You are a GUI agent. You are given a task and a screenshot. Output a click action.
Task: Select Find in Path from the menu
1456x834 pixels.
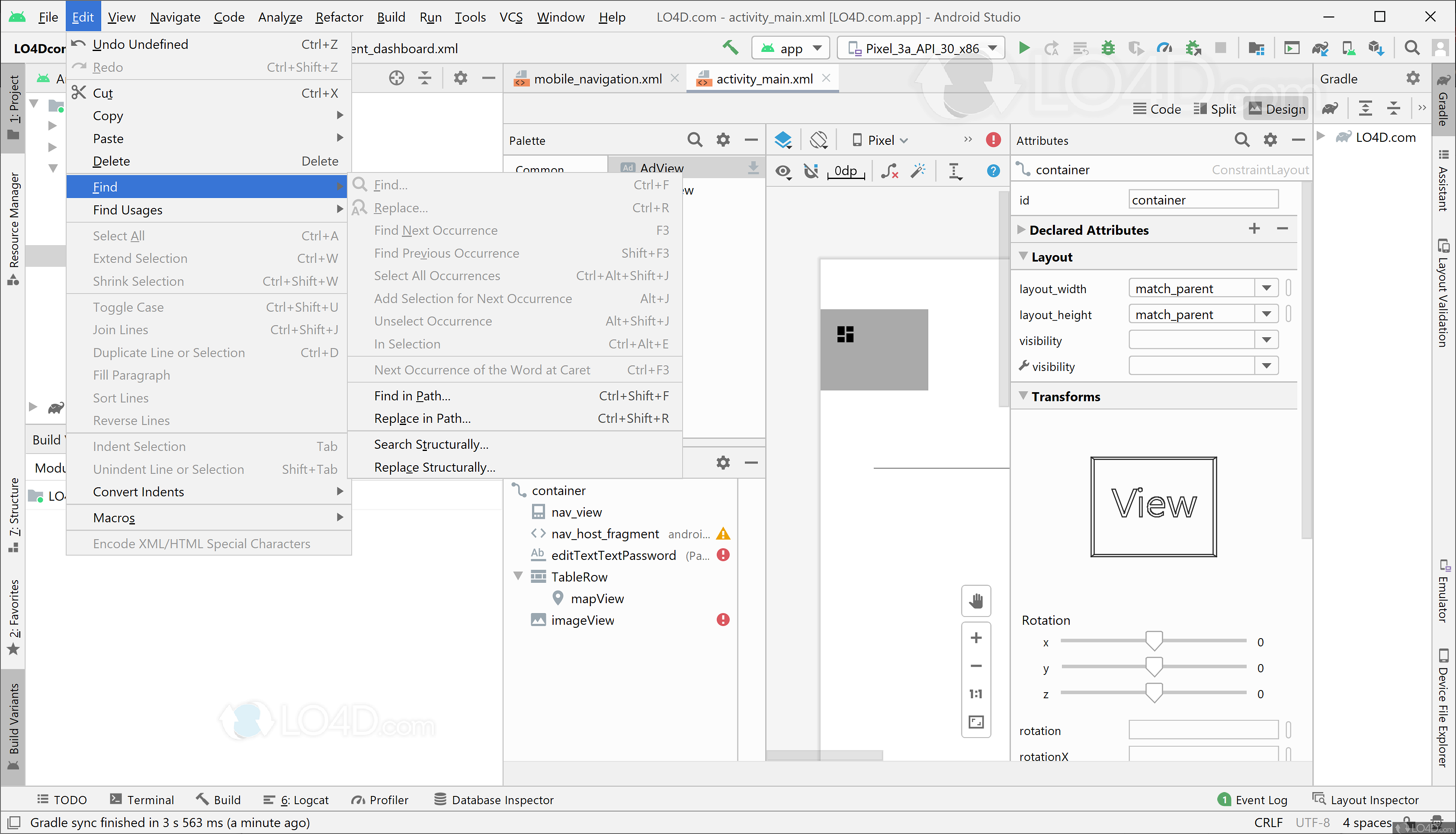coord(412,395)
